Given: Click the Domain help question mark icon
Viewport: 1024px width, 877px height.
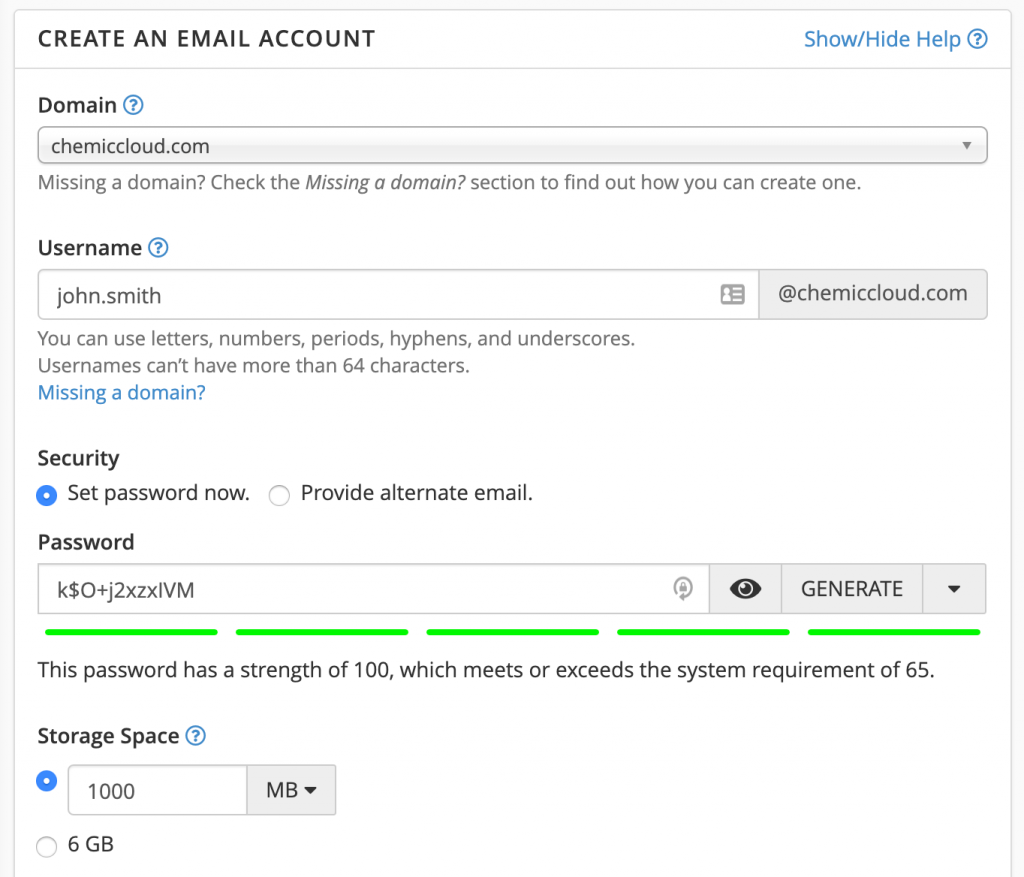Looking at the screenshot, I should [133, 105].
